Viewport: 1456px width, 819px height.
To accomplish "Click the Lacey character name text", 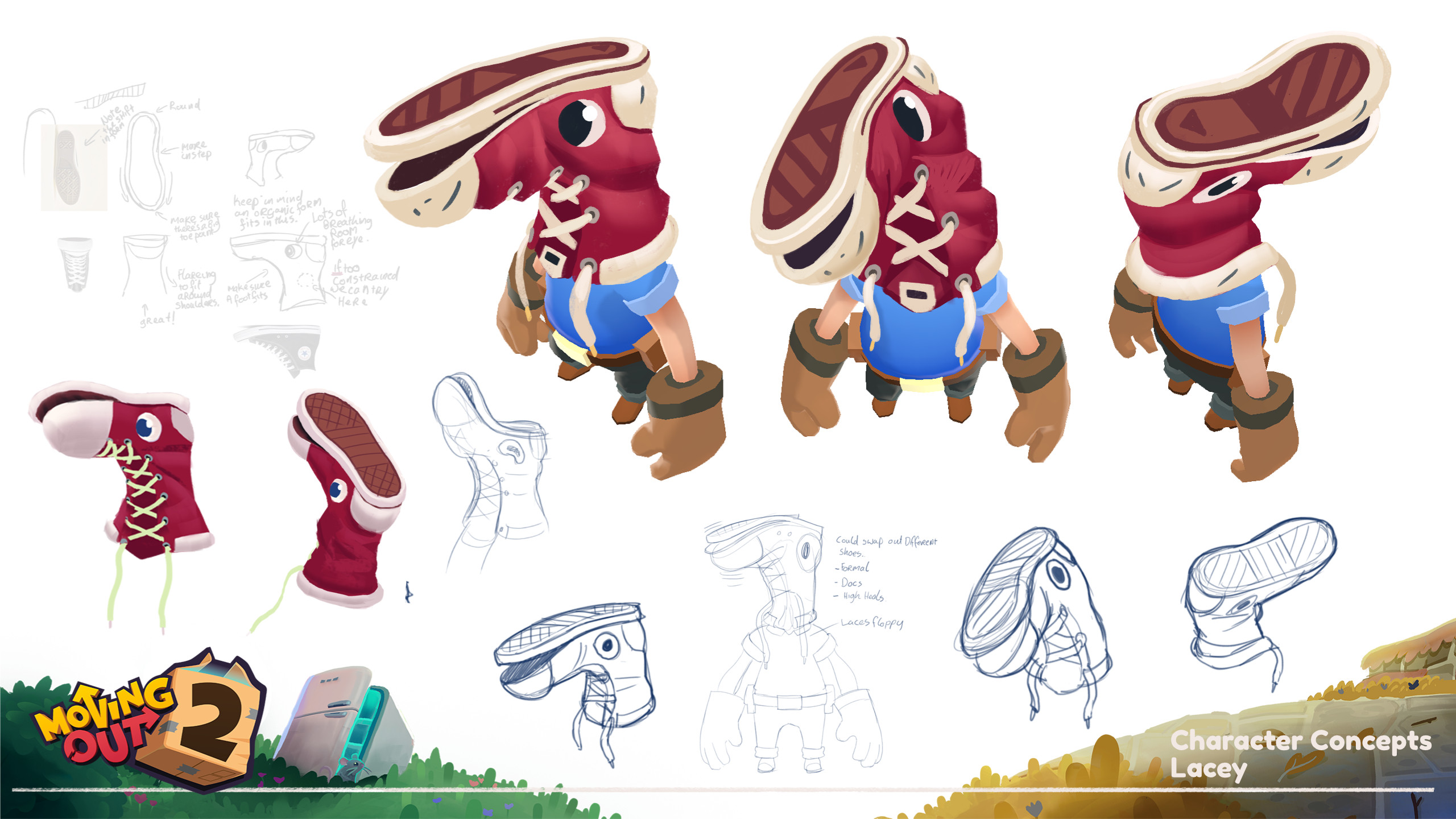I will pos(1208,769).
